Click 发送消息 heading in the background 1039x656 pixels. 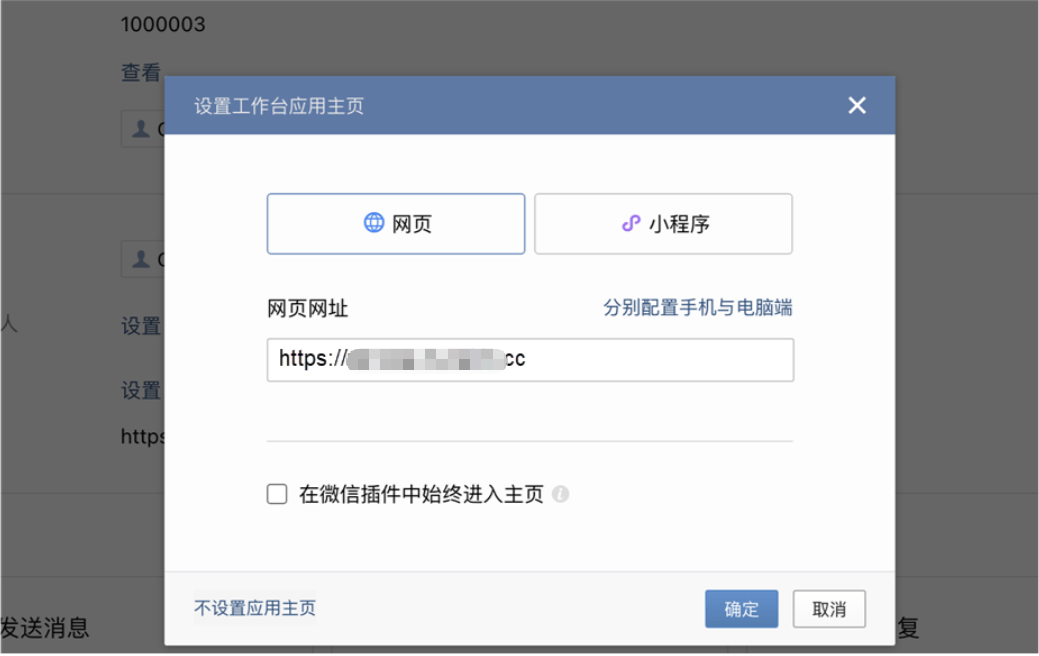(x=45, y=628)
